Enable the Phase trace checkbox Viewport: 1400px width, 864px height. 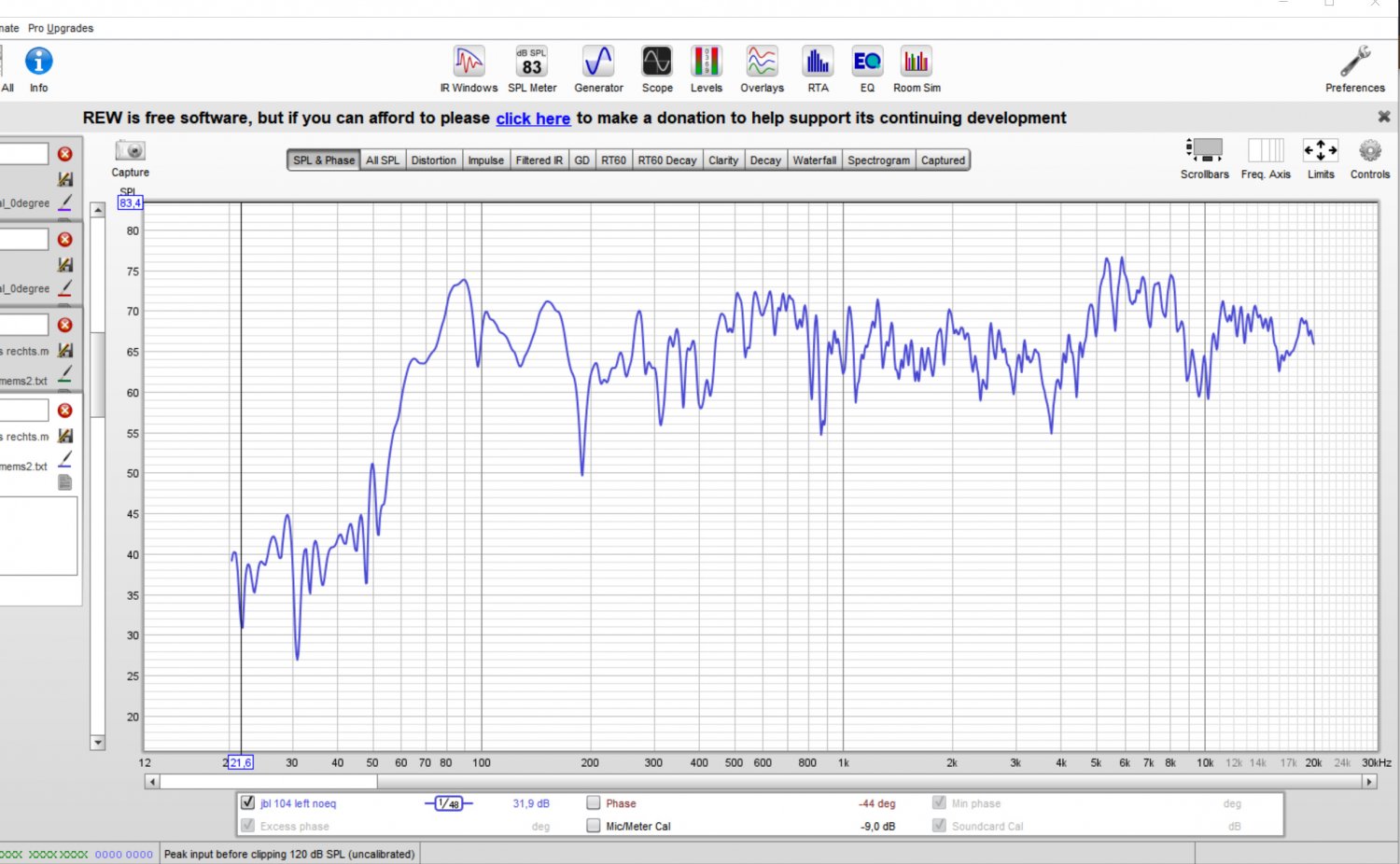[x=594, y=802]
